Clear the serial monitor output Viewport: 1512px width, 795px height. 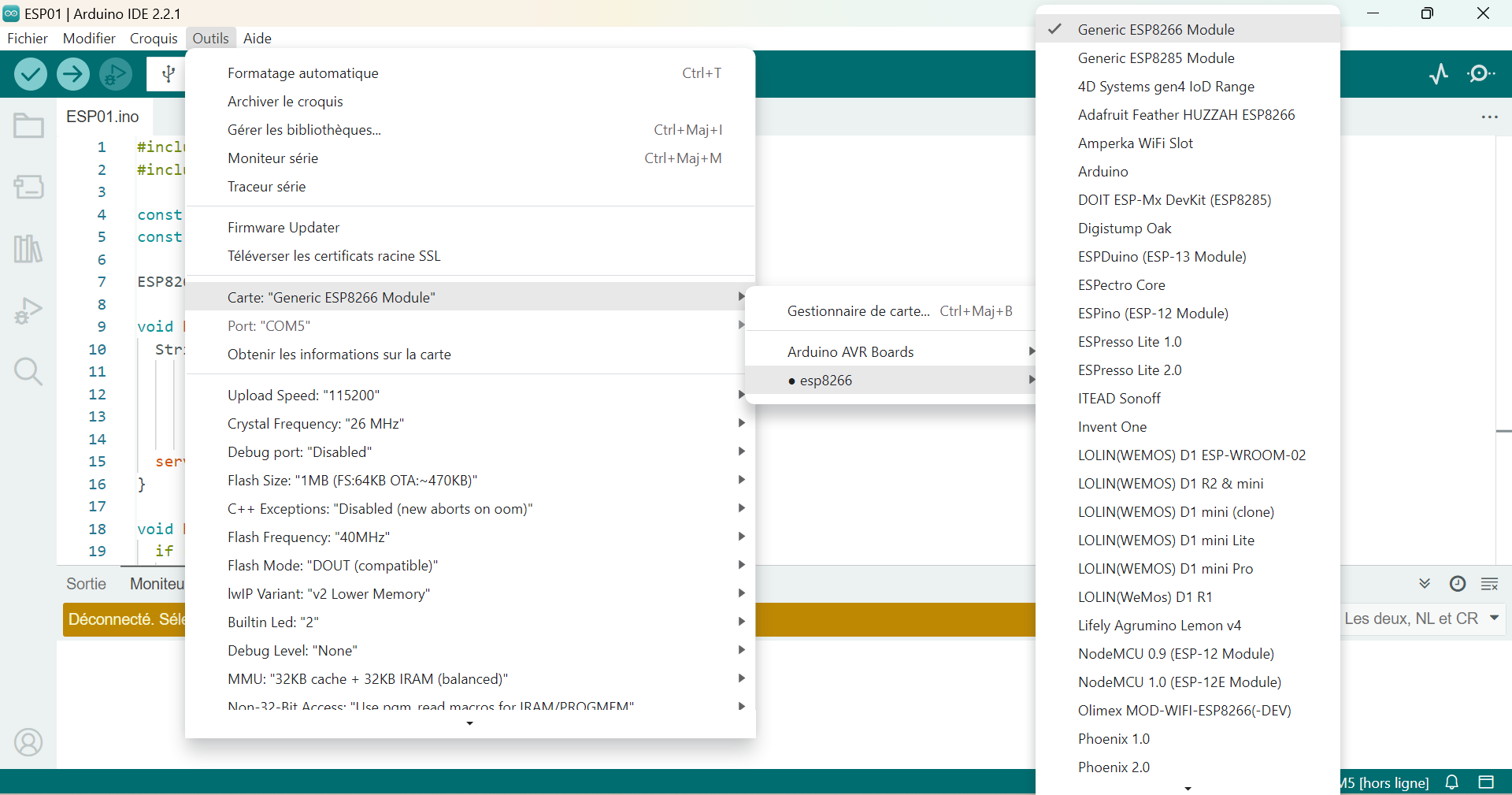coord(1490,584)
